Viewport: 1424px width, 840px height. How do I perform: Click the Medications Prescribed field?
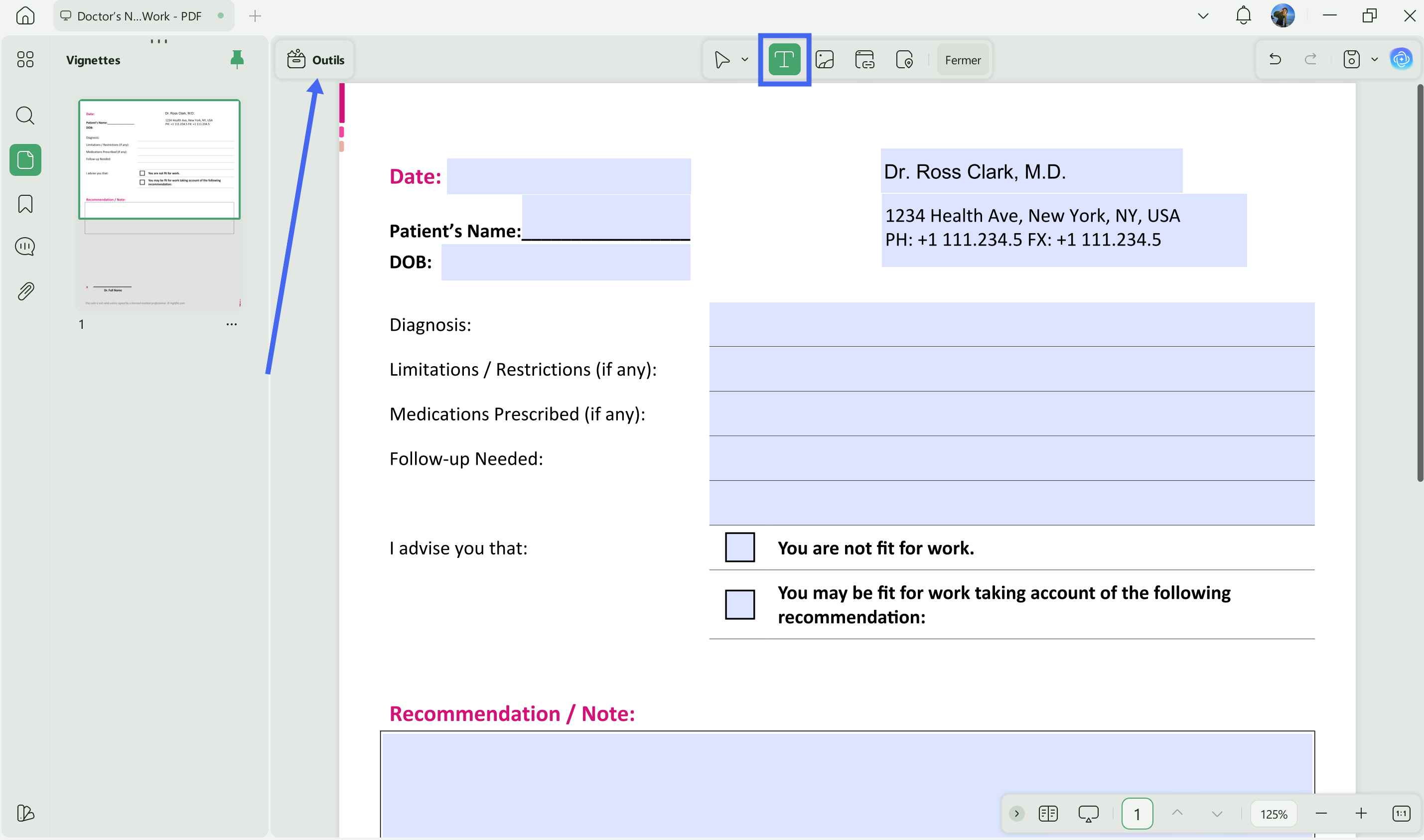pyautogui.click(x=1011, y=414)
